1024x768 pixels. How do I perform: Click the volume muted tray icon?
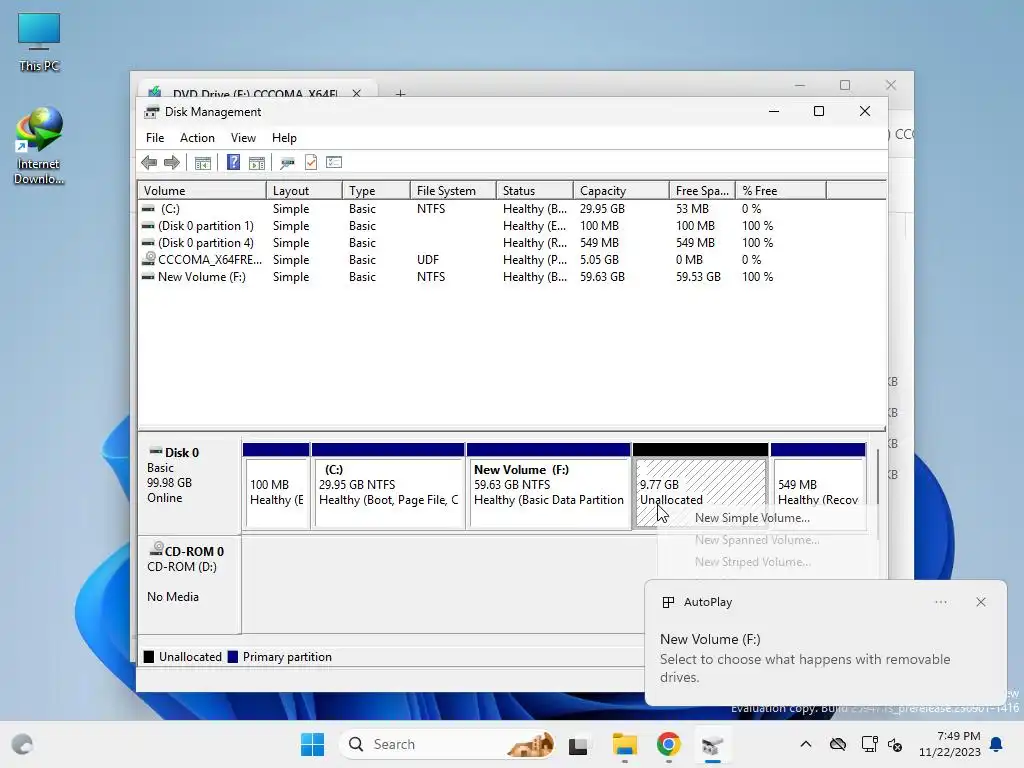click(x=895, y=744)
